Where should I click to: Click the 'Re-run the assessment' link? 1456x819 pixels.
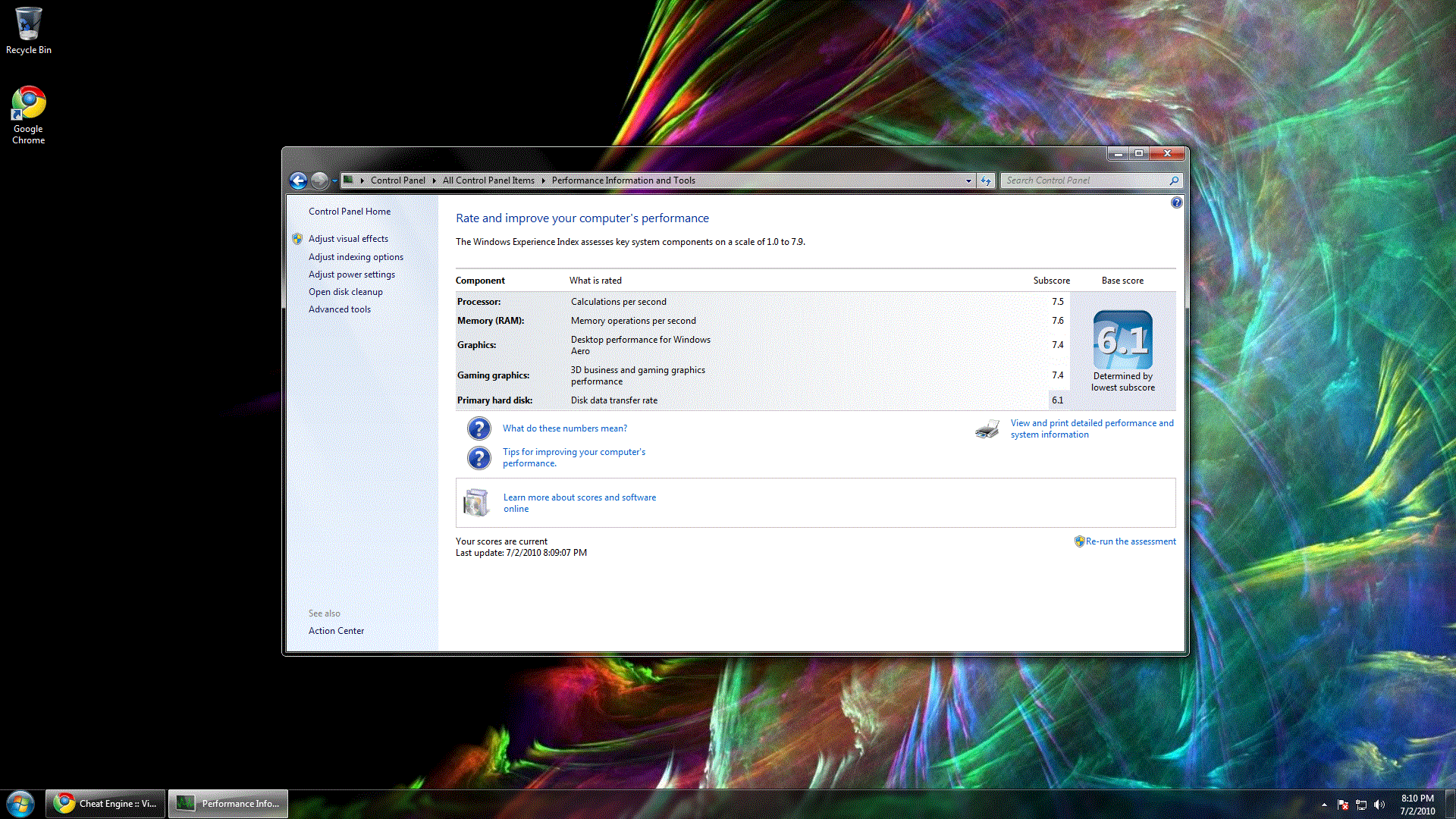[1130, 541]
